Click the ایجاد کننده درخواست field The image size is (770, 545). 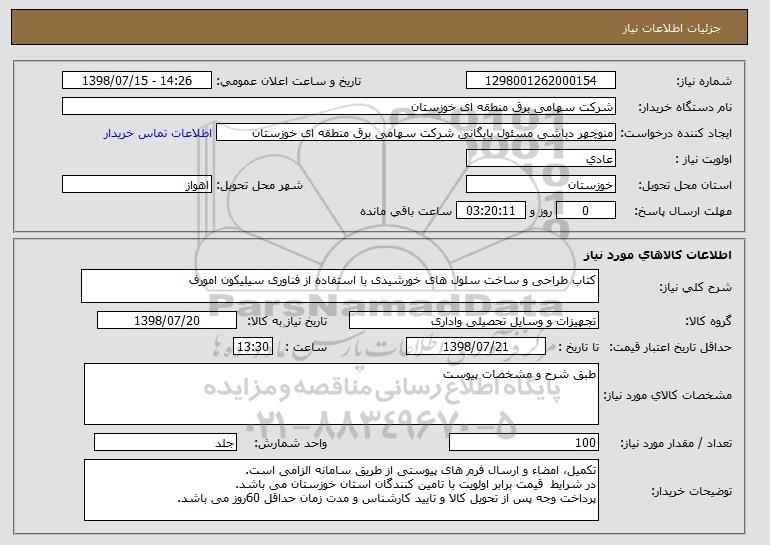point(416,133)
